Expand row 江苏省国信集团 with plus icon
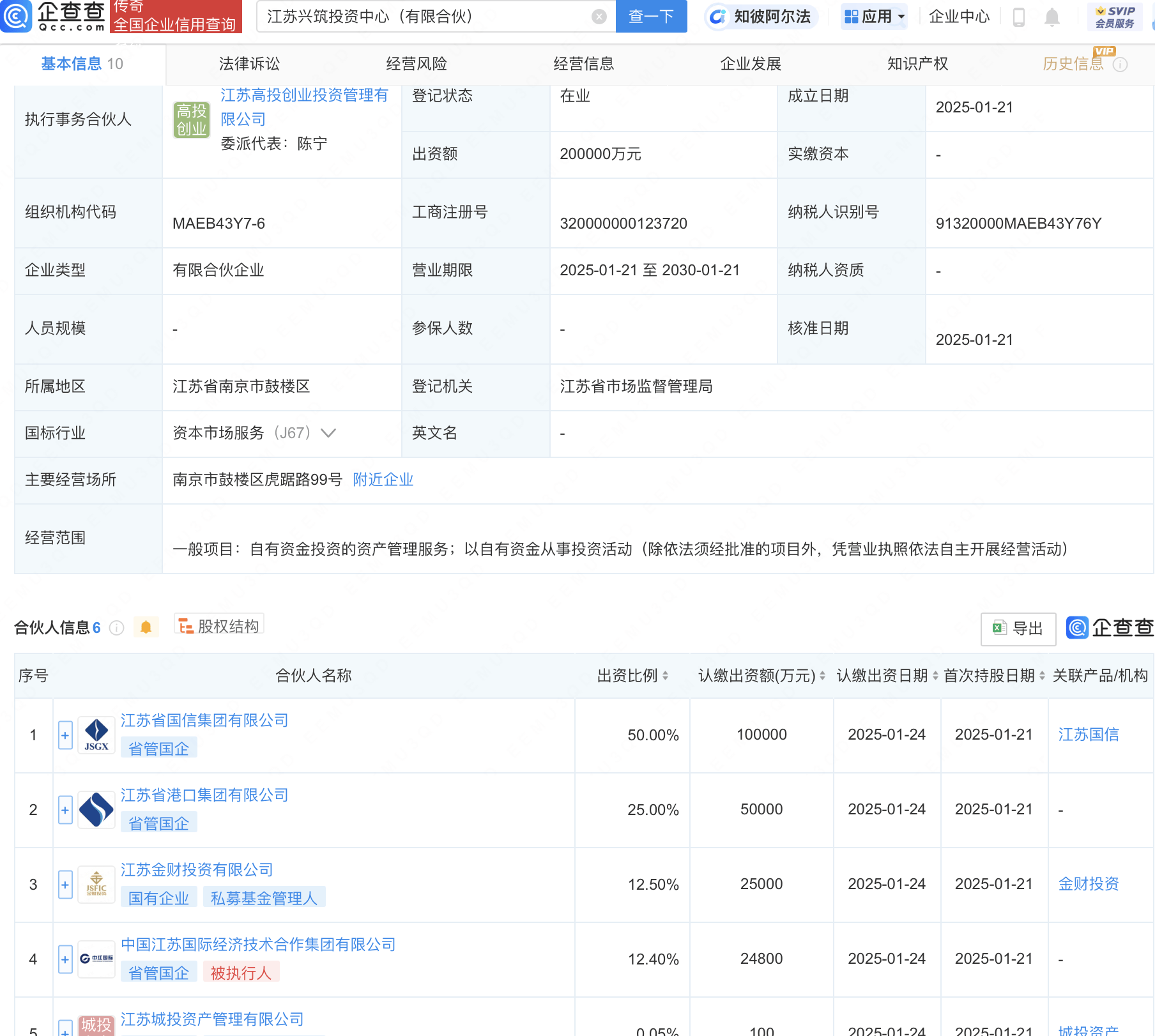 (x=65, y=736)
